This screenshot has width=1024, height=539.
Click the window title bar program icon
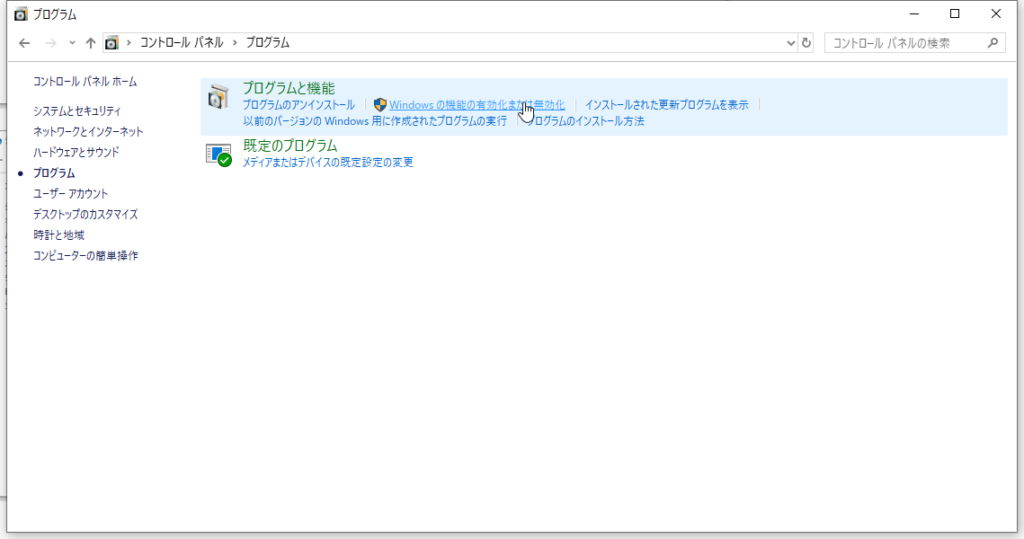pos(21,14)
